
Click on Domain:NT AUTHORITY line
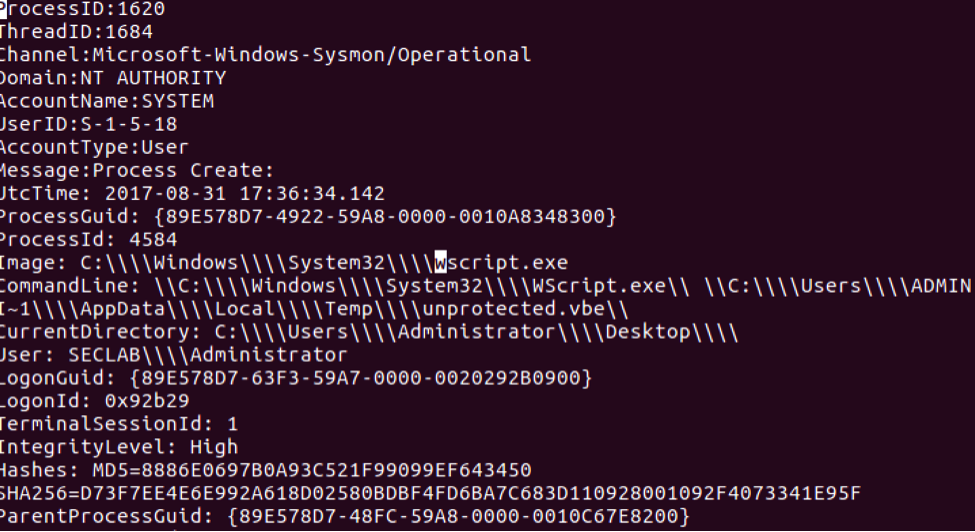click(113, 78)
